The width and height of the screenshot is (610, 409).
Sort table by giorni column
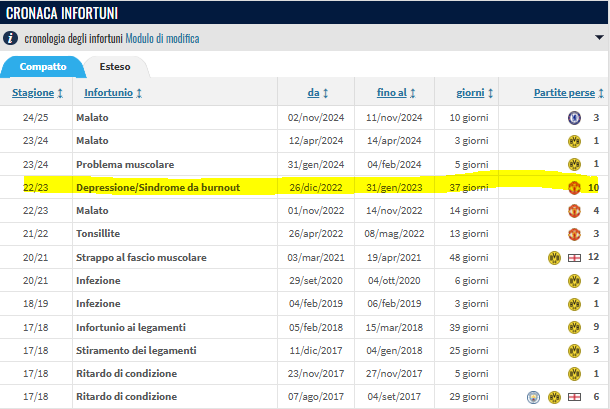(470, 93)
